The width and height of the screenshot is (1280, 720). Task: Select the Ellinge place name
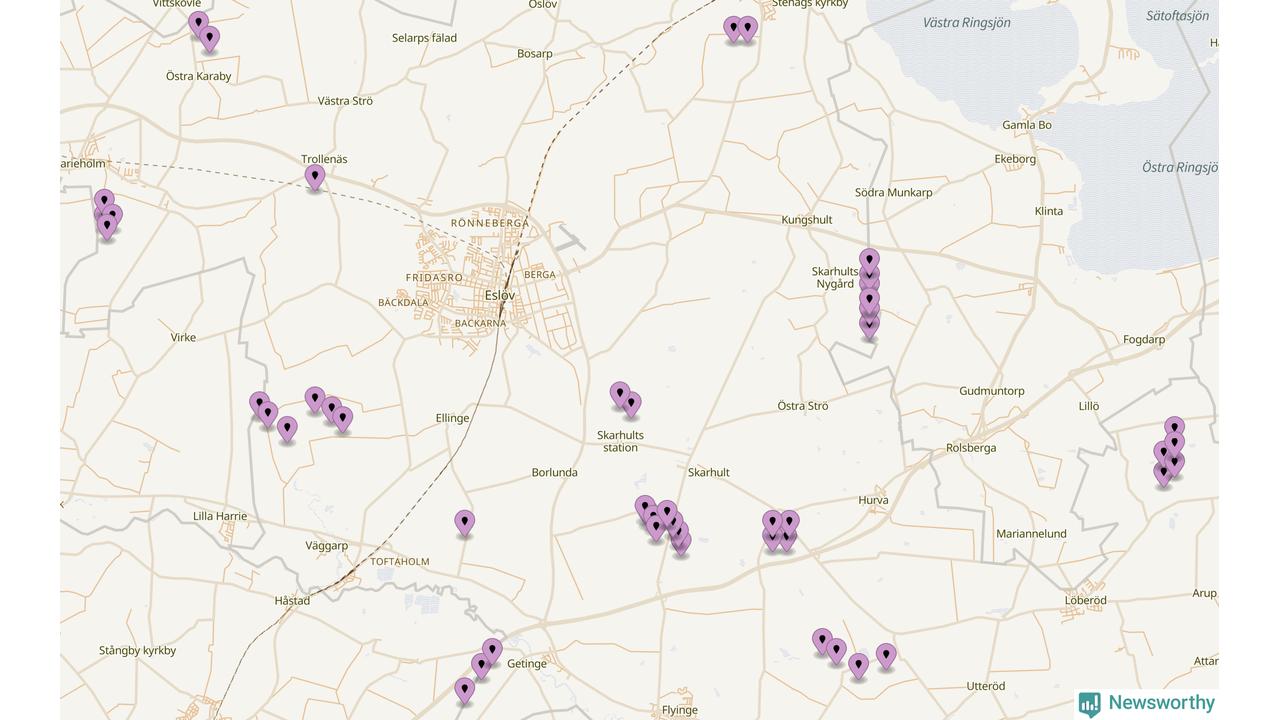tap(453, 418)
